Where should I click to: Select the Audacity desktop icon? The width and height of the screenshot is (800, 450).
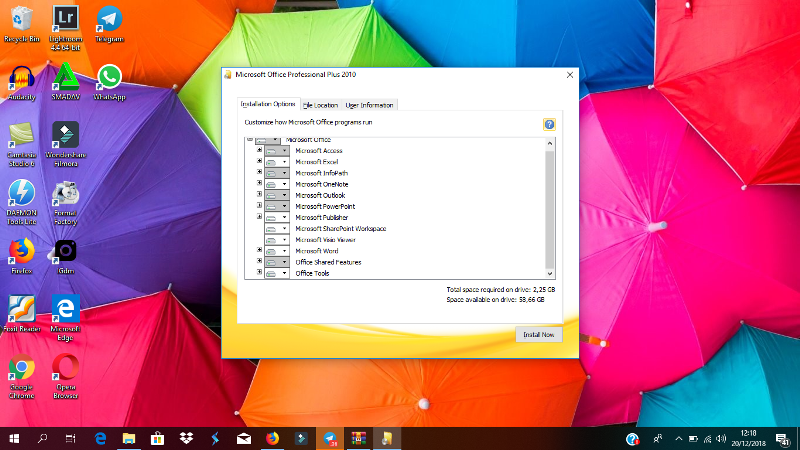click(x=21, y=83)
